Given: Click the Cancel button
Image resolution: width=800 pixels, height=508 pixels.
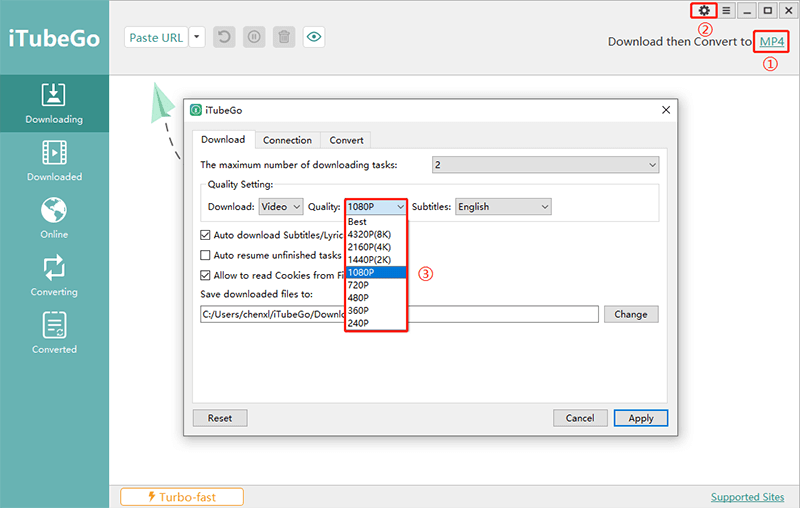Looking at the screenshot, I should (x=580, y=418).
